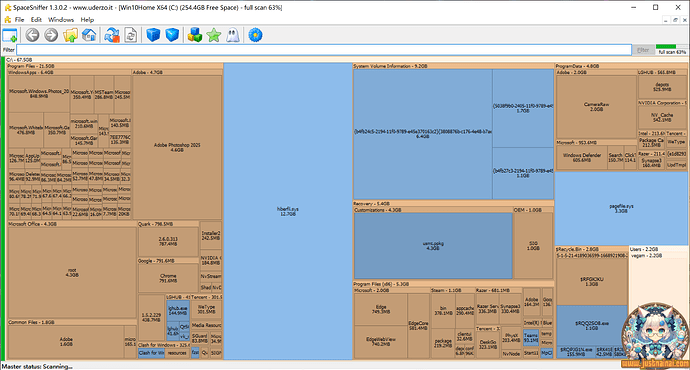Go forward with the right arrow icon

pyautogui.click(x=51, y=35)
